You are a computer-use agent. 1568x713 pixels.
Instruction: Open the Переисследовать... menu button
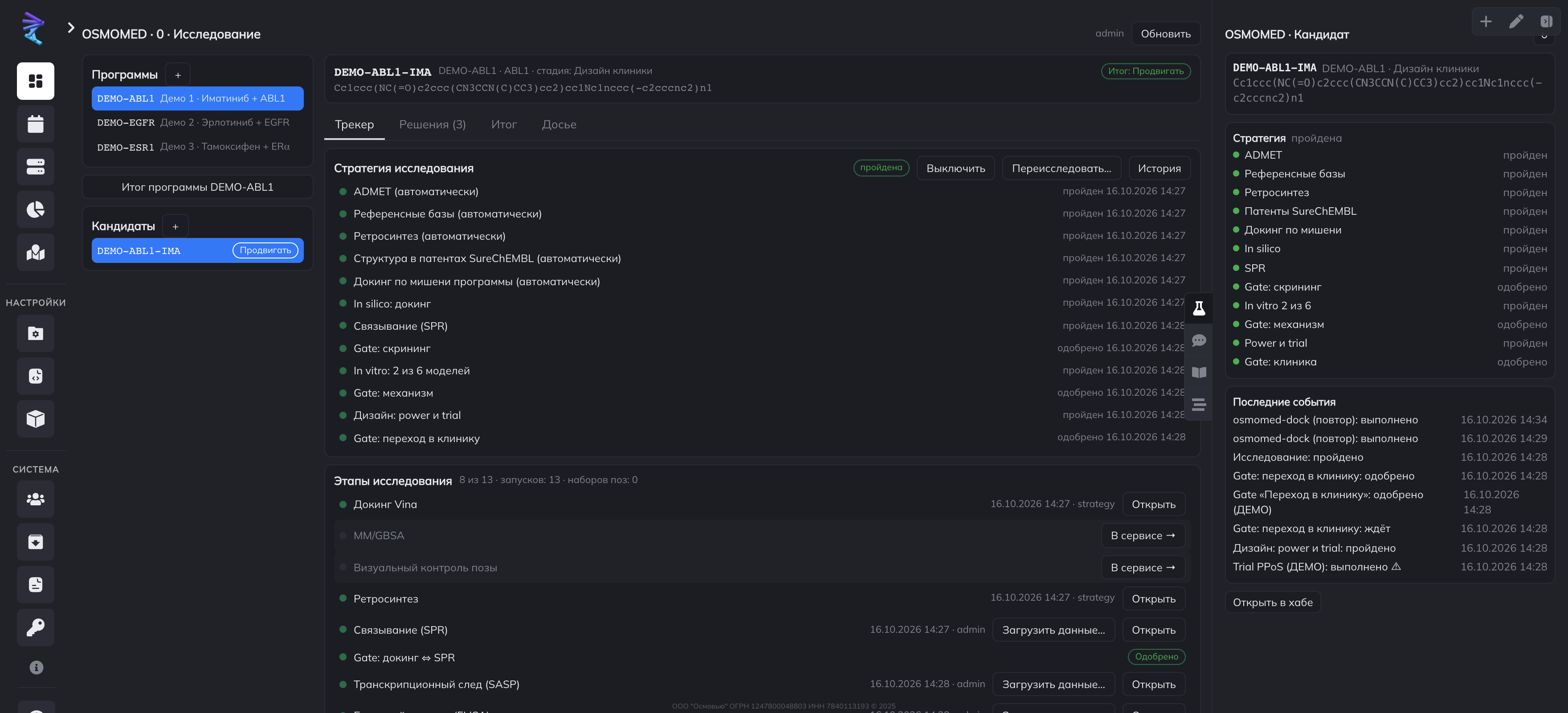pos(1061,168)
